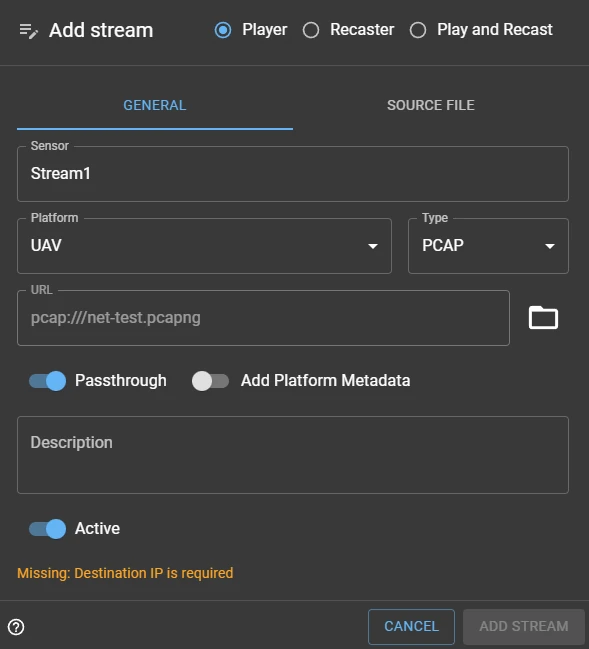Click into the URL input field
The width and height of the screenshot is (589, 649).
coord(263,318)
